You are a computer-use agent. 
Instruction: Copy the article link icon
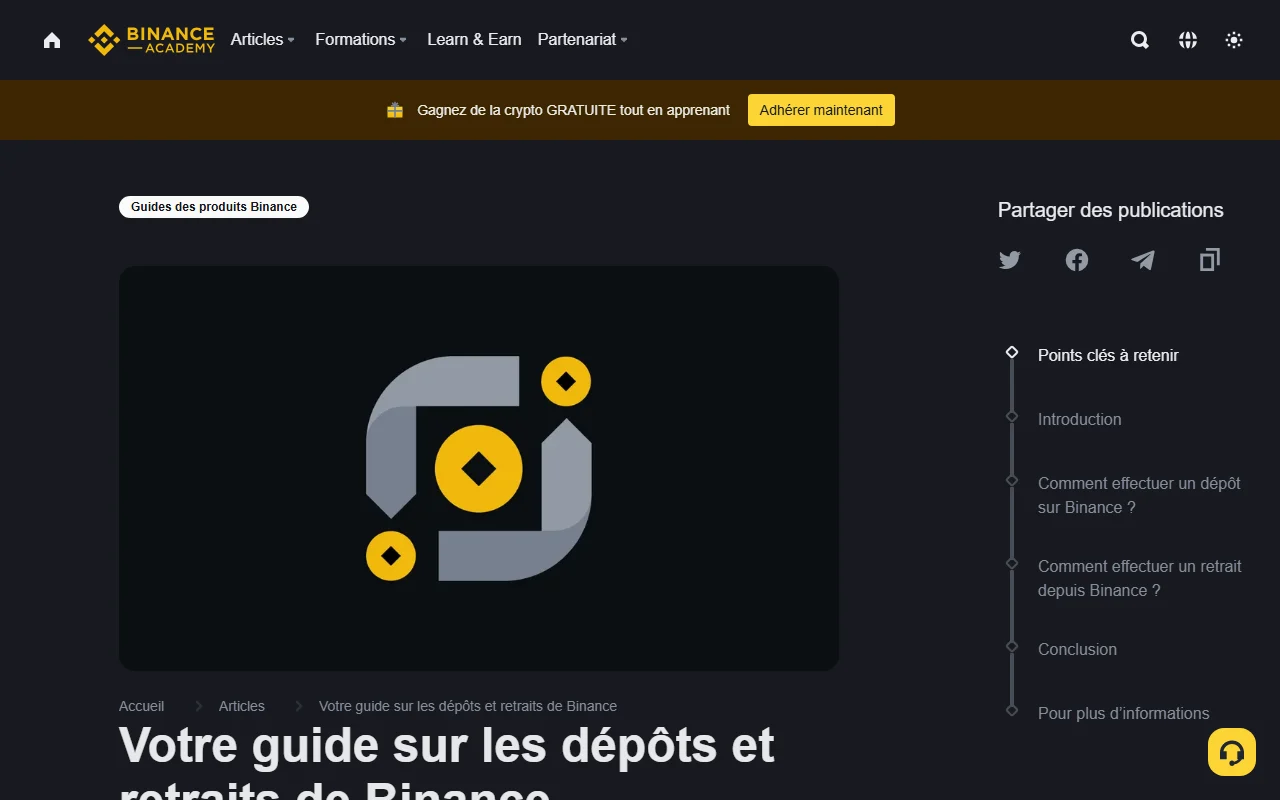(1210, 260)
